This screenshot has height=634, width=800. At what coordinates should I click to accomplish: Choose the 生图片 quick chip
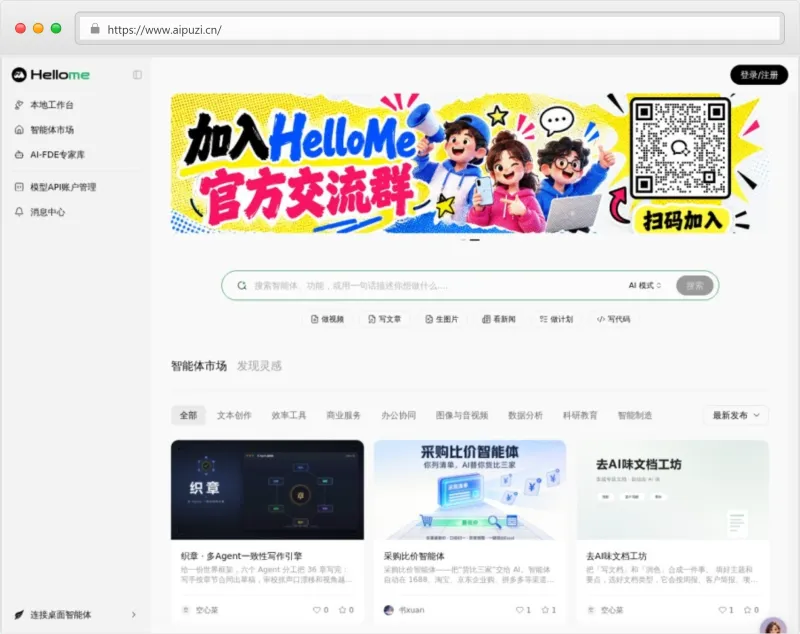[442, 319]
